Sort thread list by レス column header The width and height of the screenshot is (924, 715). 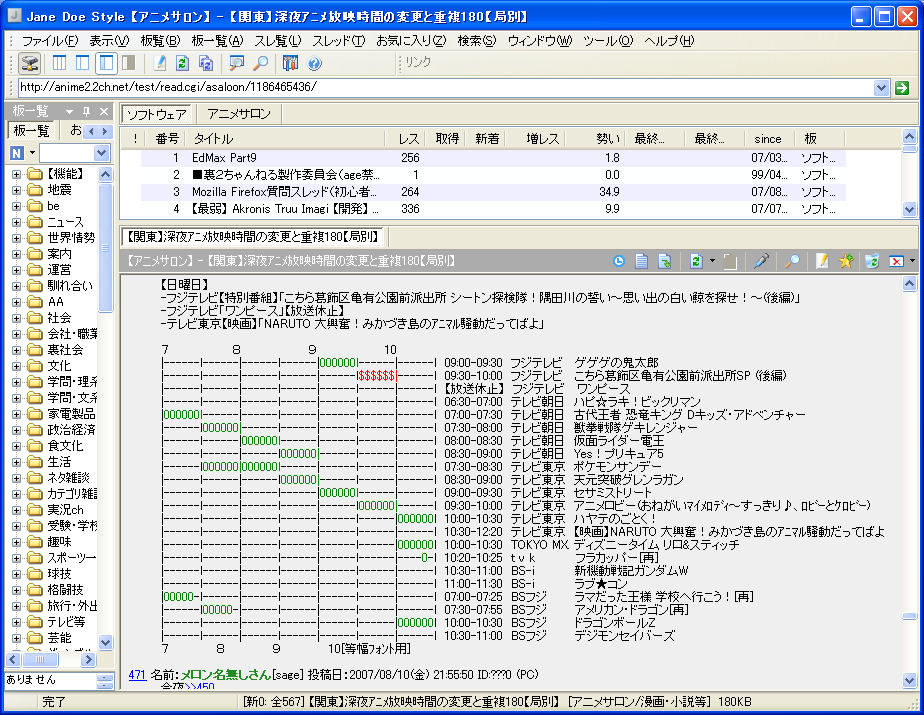(x=406, y=139)
